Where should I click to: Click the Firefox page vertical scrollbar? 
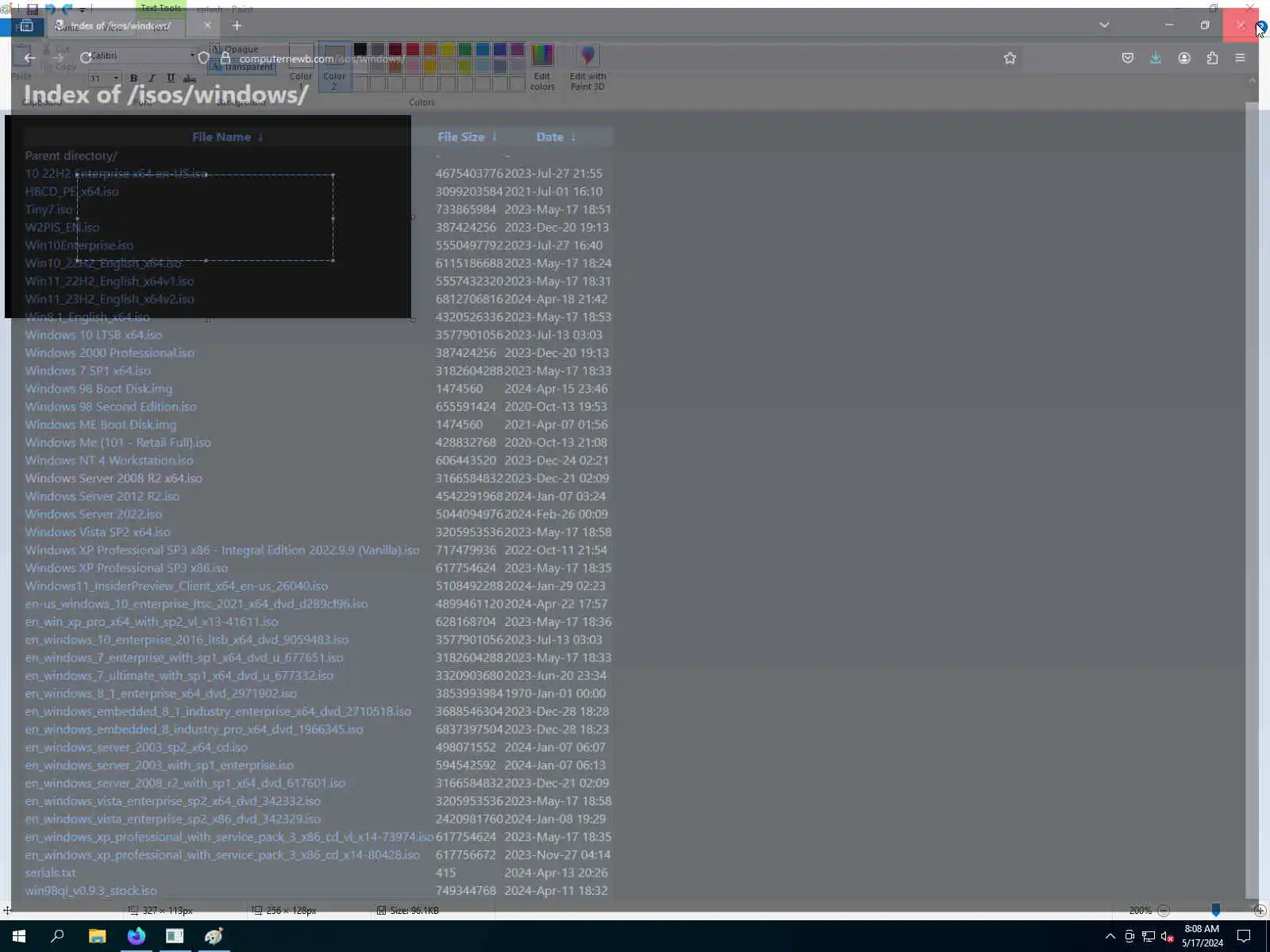click(x=1252, y=500)
